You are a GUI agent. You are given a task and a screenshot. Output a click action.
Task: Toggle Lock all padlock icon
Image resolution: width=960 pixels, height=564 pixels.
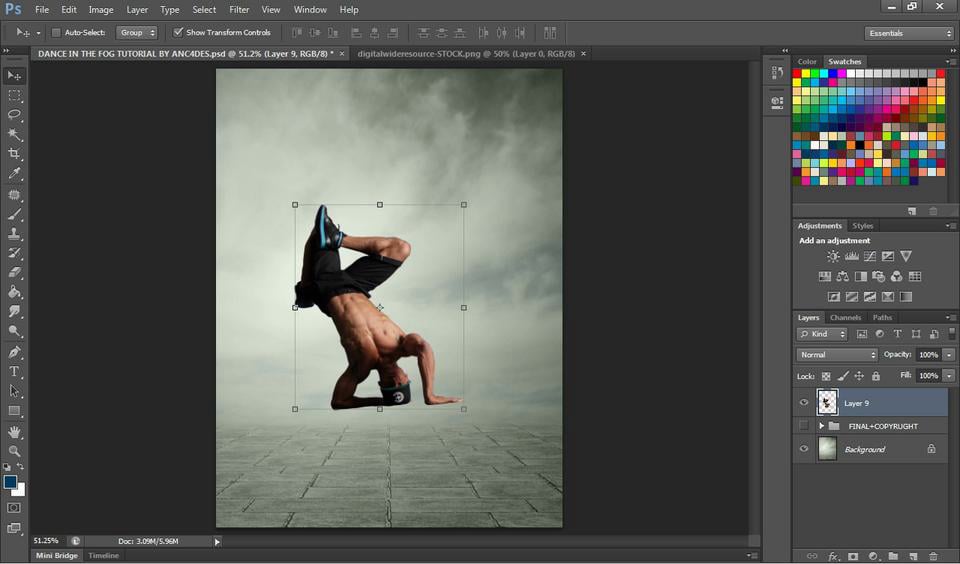[876, 376]
